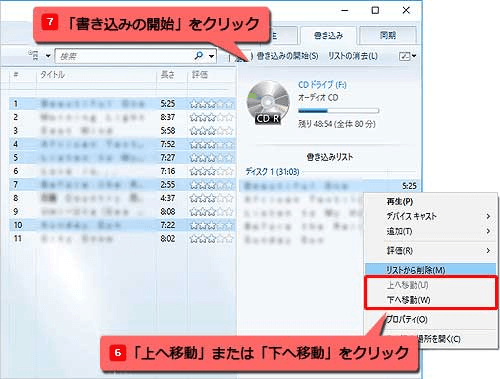500x379 pixels.
Task: Open 追加(T) submenu
Action: [431, 231]
